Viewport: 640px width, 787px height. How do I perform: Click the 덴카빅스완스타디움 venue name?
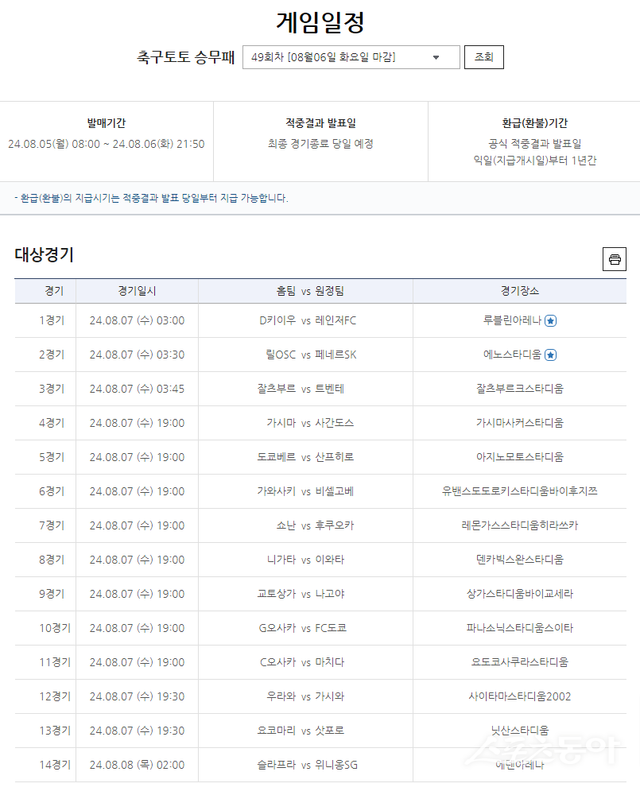tap(519, 559)
